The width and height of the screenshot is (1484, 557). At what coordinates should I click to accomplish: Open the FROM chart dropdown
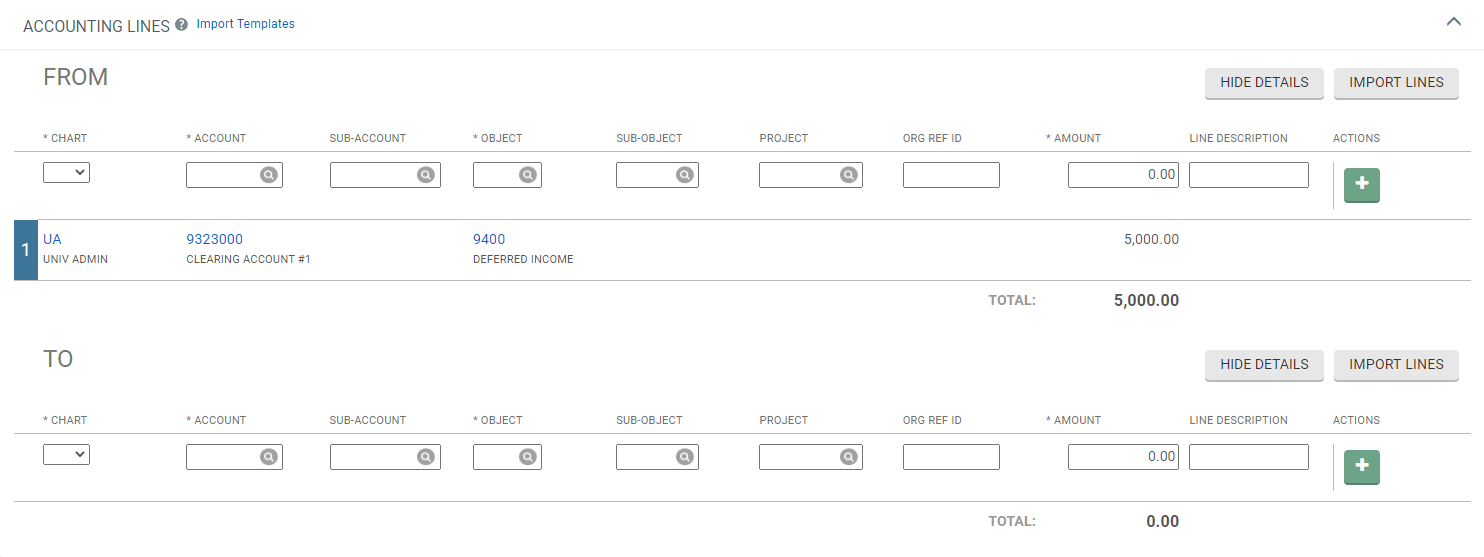point(66,173)
